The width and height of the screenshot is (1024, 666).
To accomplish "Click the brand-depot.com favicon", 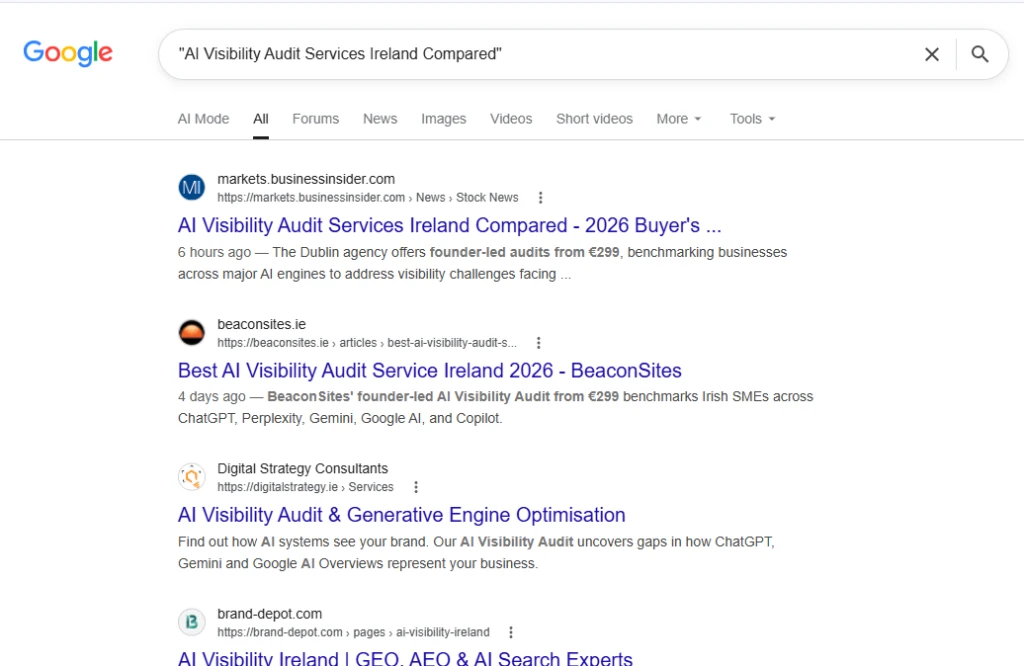I will 191,622.
